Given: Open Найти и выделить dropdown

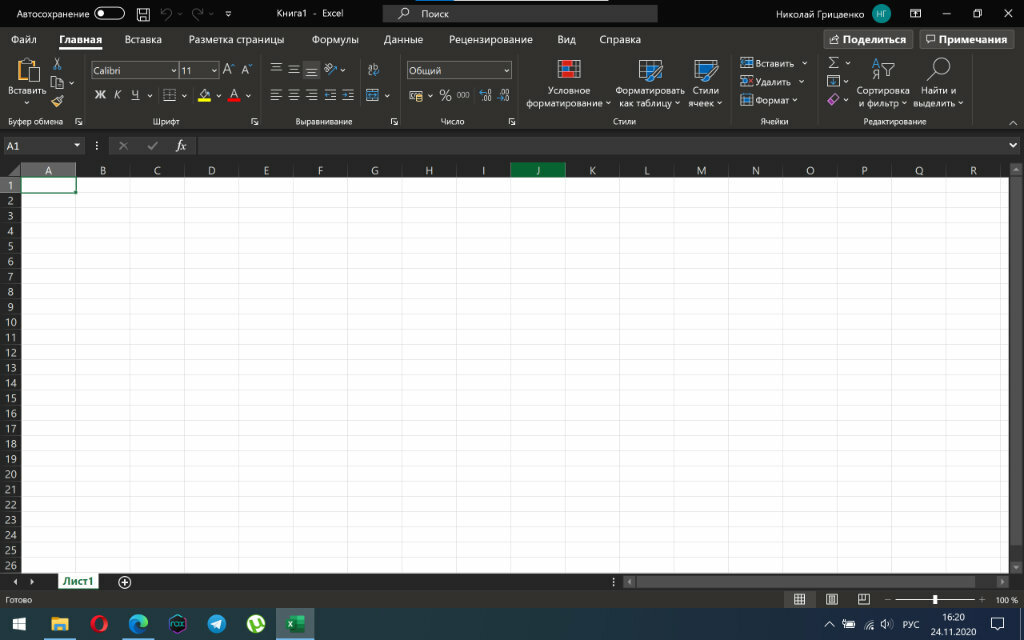Looking at the screenshot, I should pos(938,84).
